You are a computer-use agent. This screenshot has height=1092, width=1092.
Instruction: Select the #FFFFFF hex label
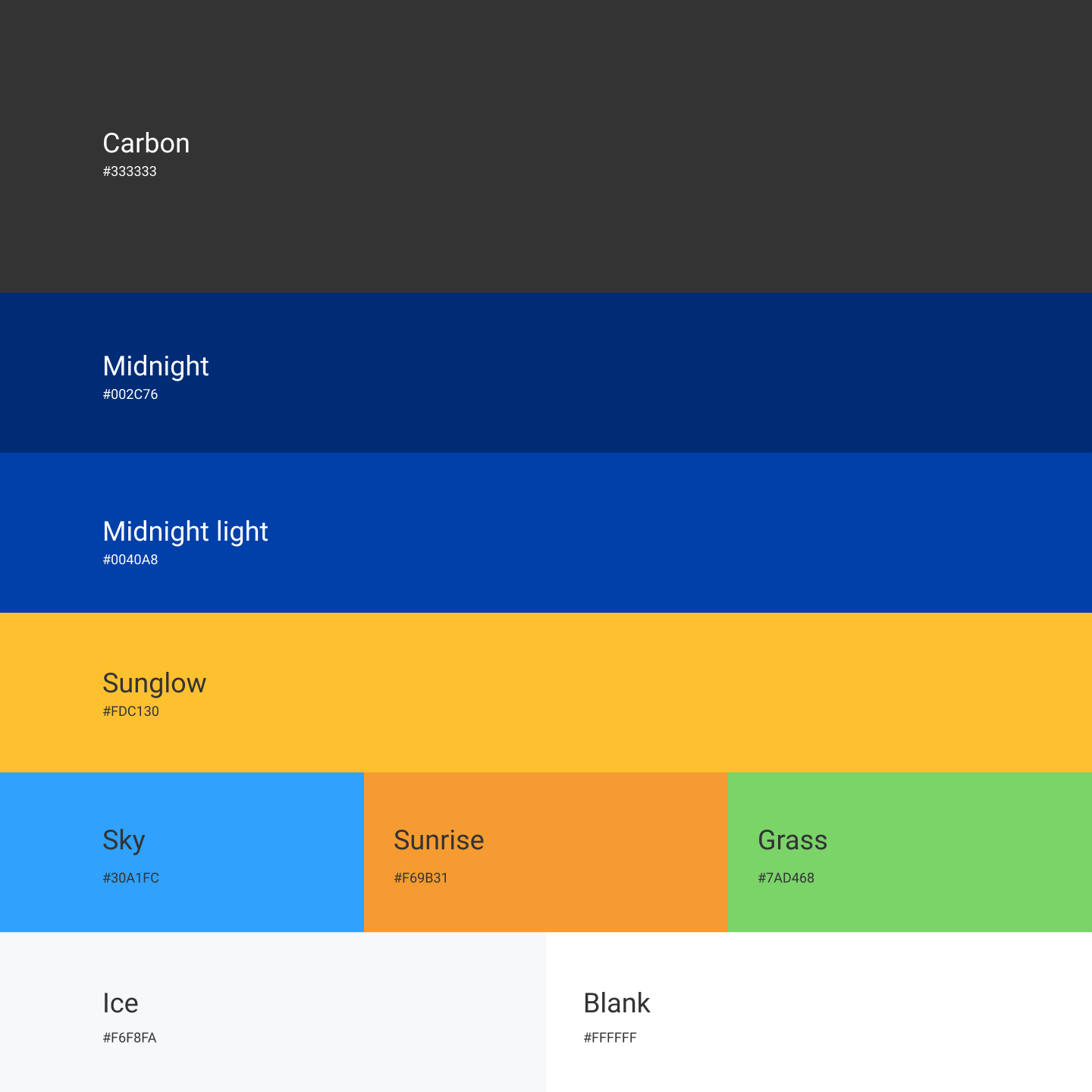pyautogui.click(x=610, y=1037)
